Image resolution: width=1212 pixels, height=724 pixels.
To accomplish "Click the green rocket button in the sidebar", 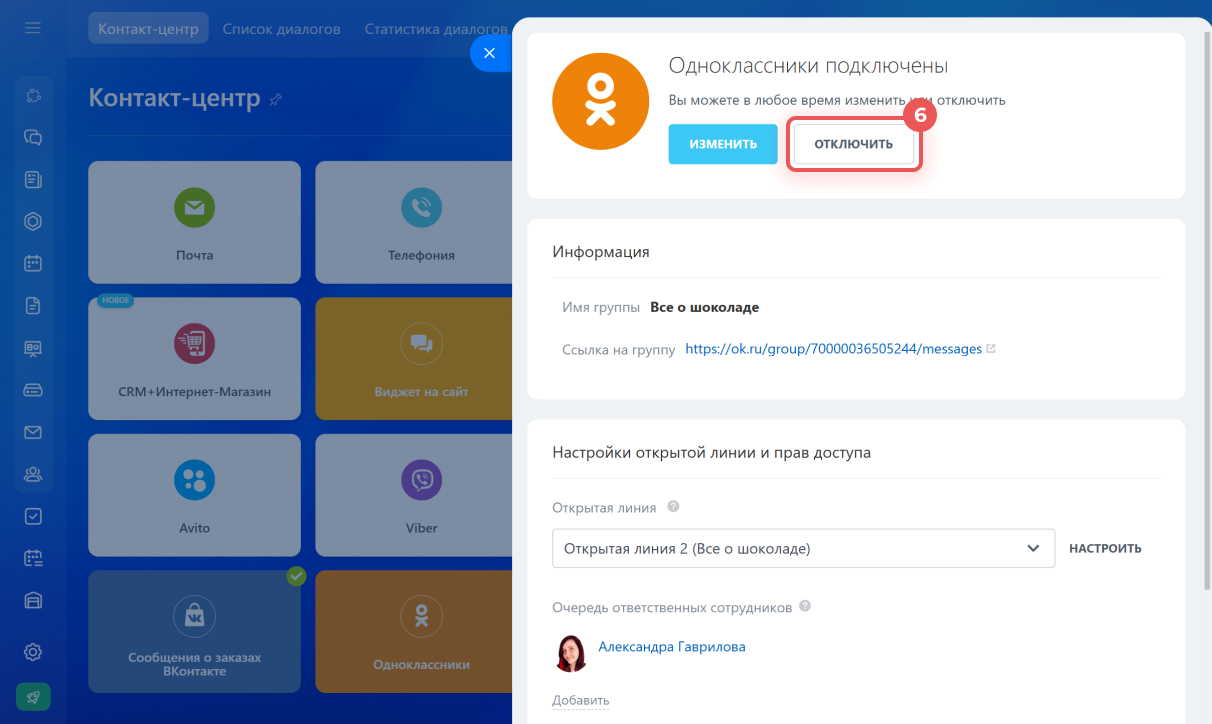I will 33,696.
